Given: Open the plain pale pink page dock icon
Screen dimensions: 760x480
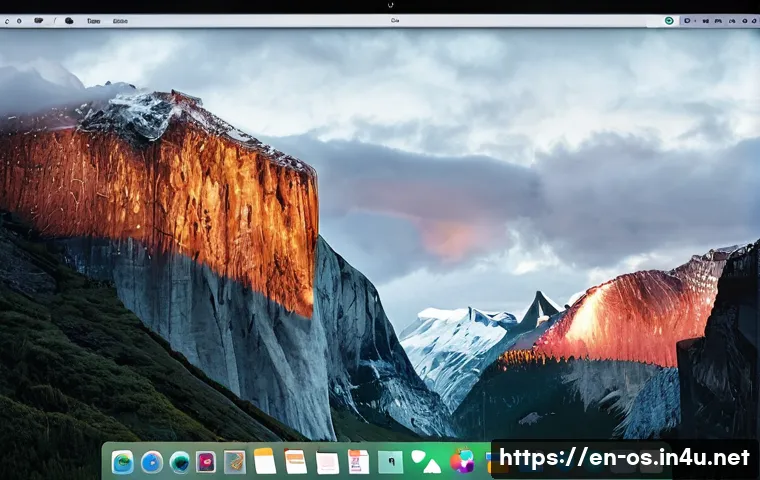Looking at the screenshot, I should click(327, 463).
